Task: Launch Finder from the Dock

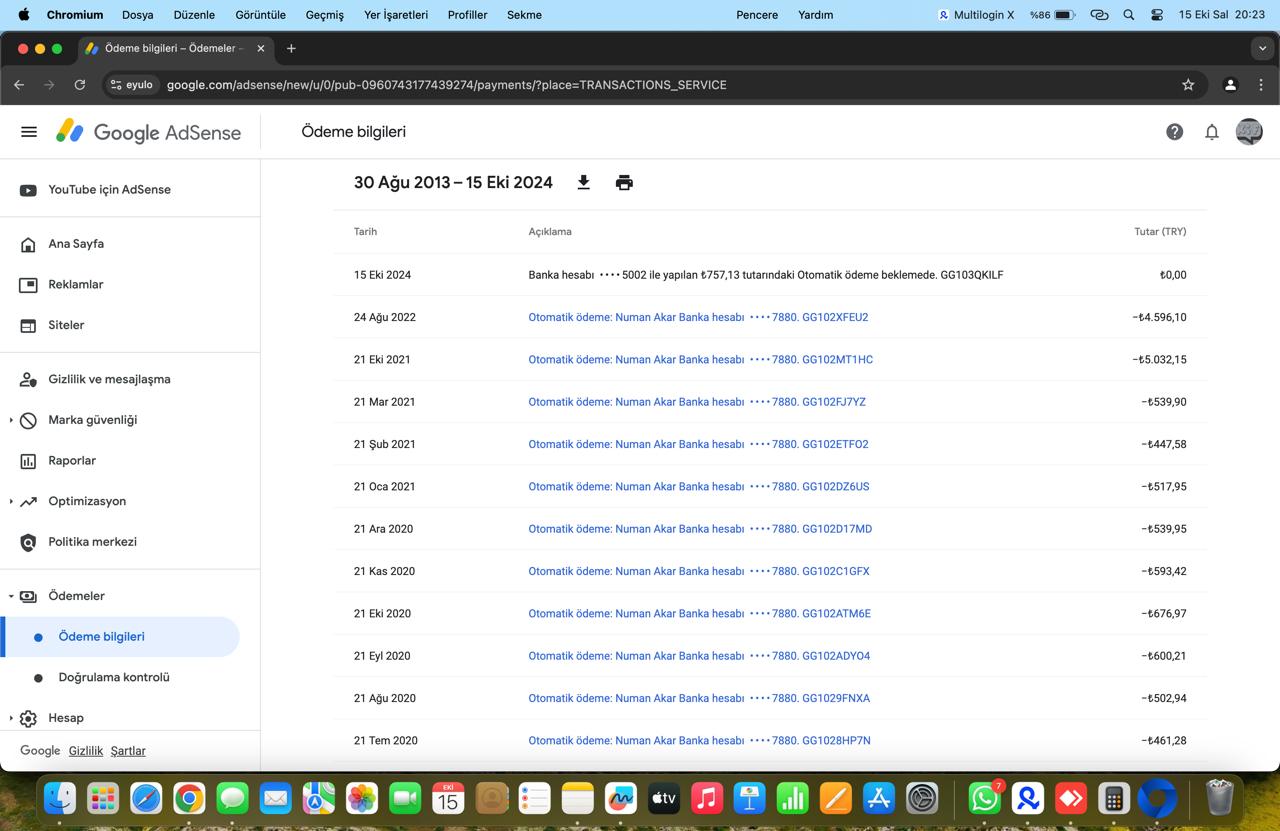Action: [60, 798]
